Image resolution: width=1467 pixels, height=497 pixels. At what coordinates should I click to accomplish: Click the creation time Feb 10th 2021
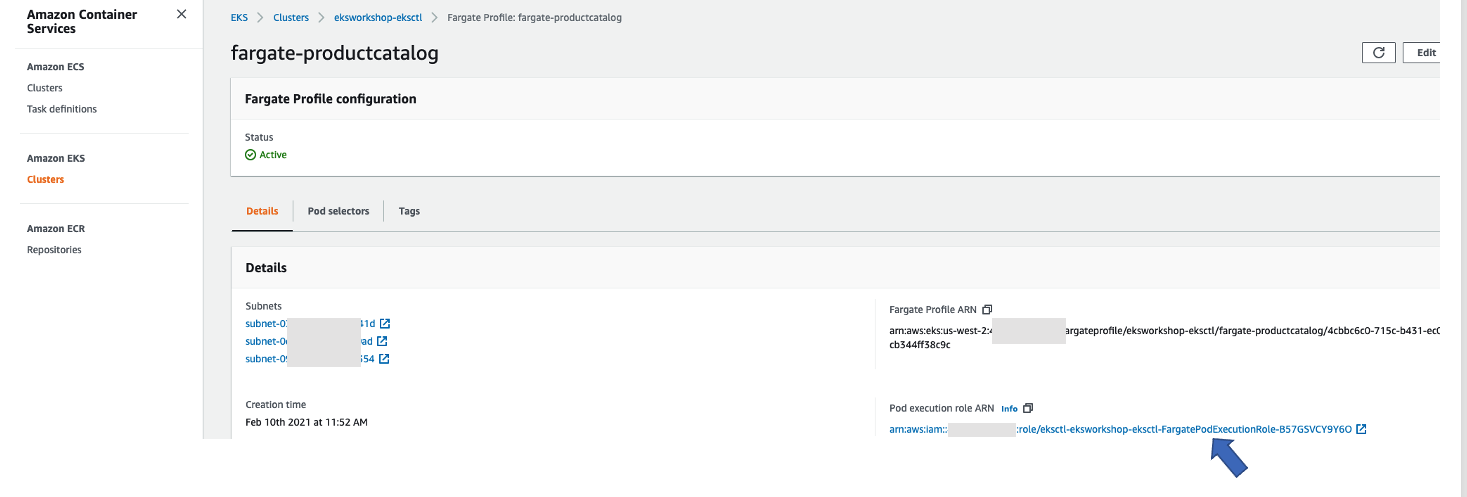click(x=307, y=422)
